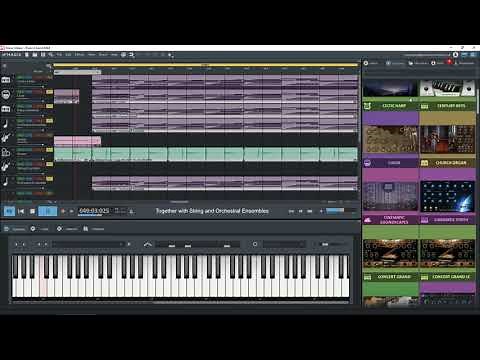This screenshot has height=360, width=480.
Task: Open the Help menu
Action: tap(114, 55)
